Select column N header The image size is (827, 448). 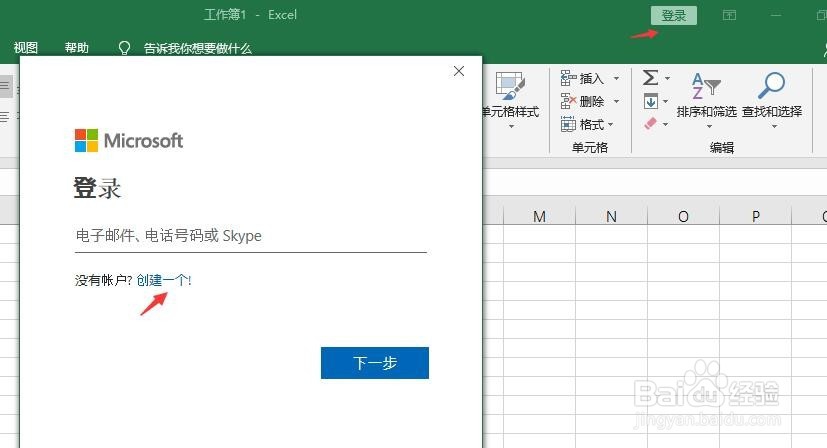tap(611, 216)
